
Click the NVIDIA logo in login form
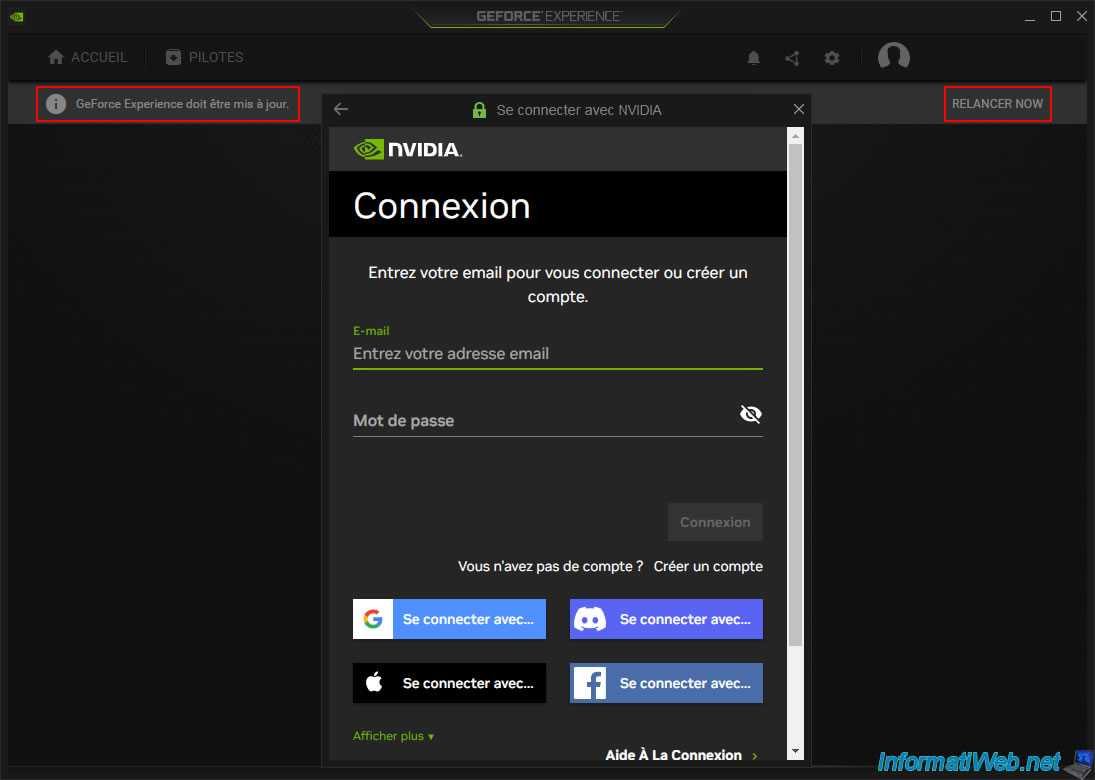pyautogui.click(x=408, y=149)
